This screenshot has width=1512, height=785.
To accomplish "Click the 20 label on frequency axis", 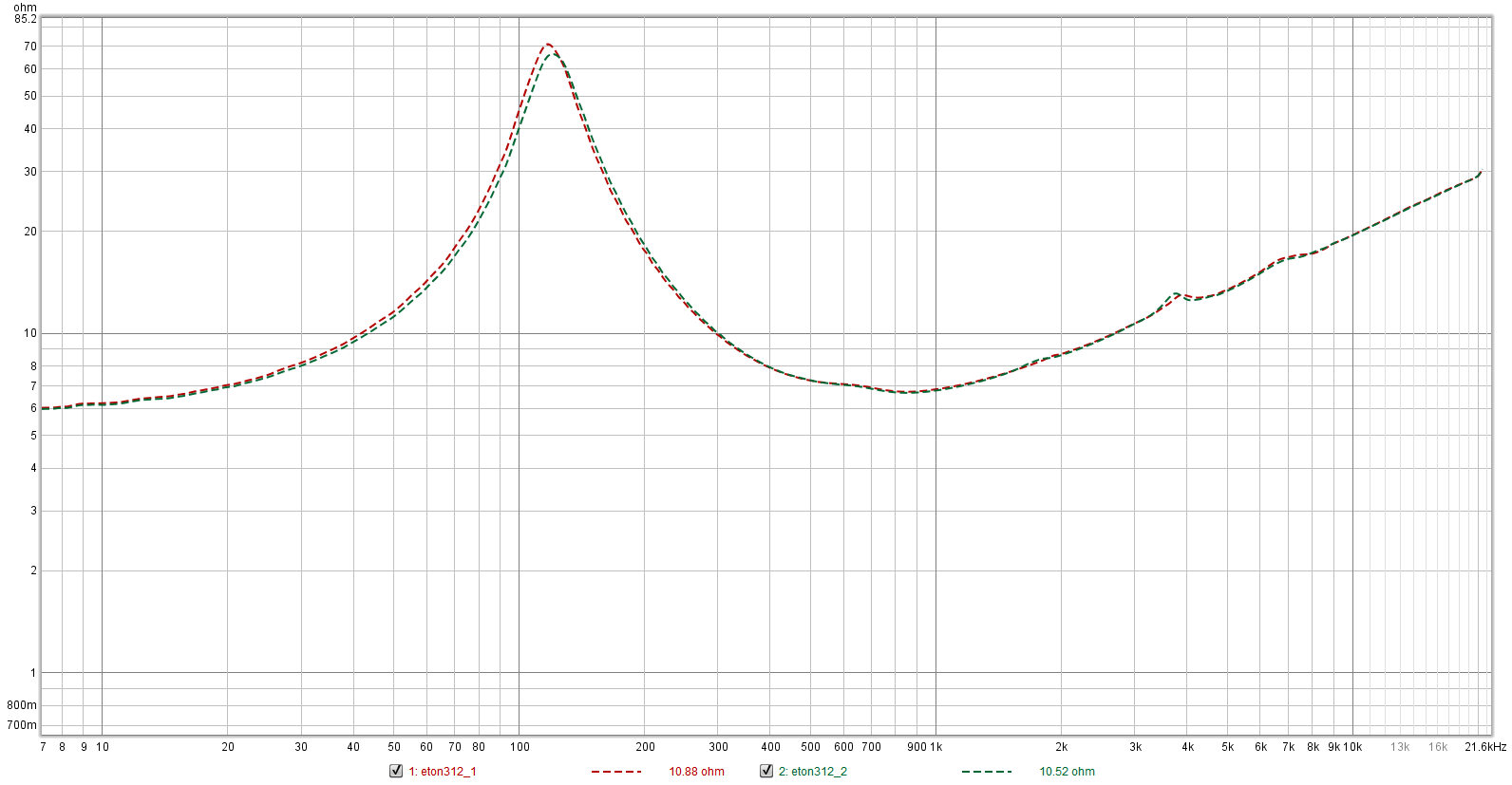I will click(x=228, y=747).
